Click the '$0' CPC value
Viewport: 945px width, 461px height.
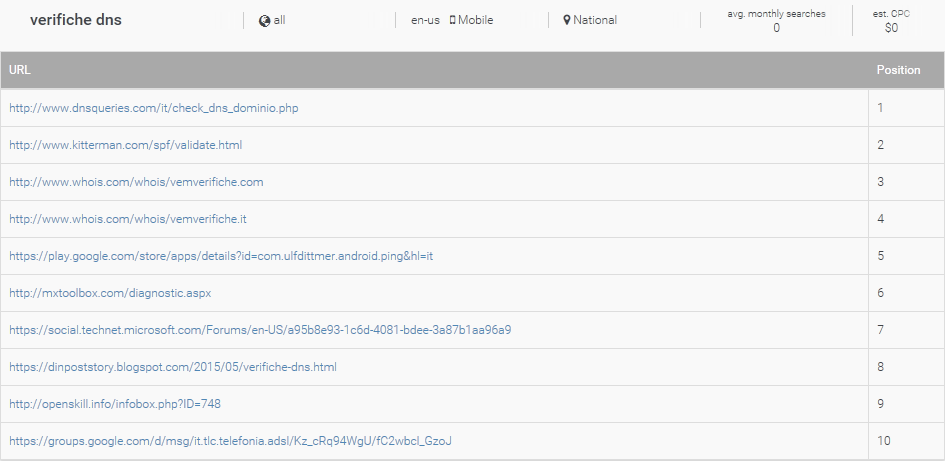coord(891,28)
